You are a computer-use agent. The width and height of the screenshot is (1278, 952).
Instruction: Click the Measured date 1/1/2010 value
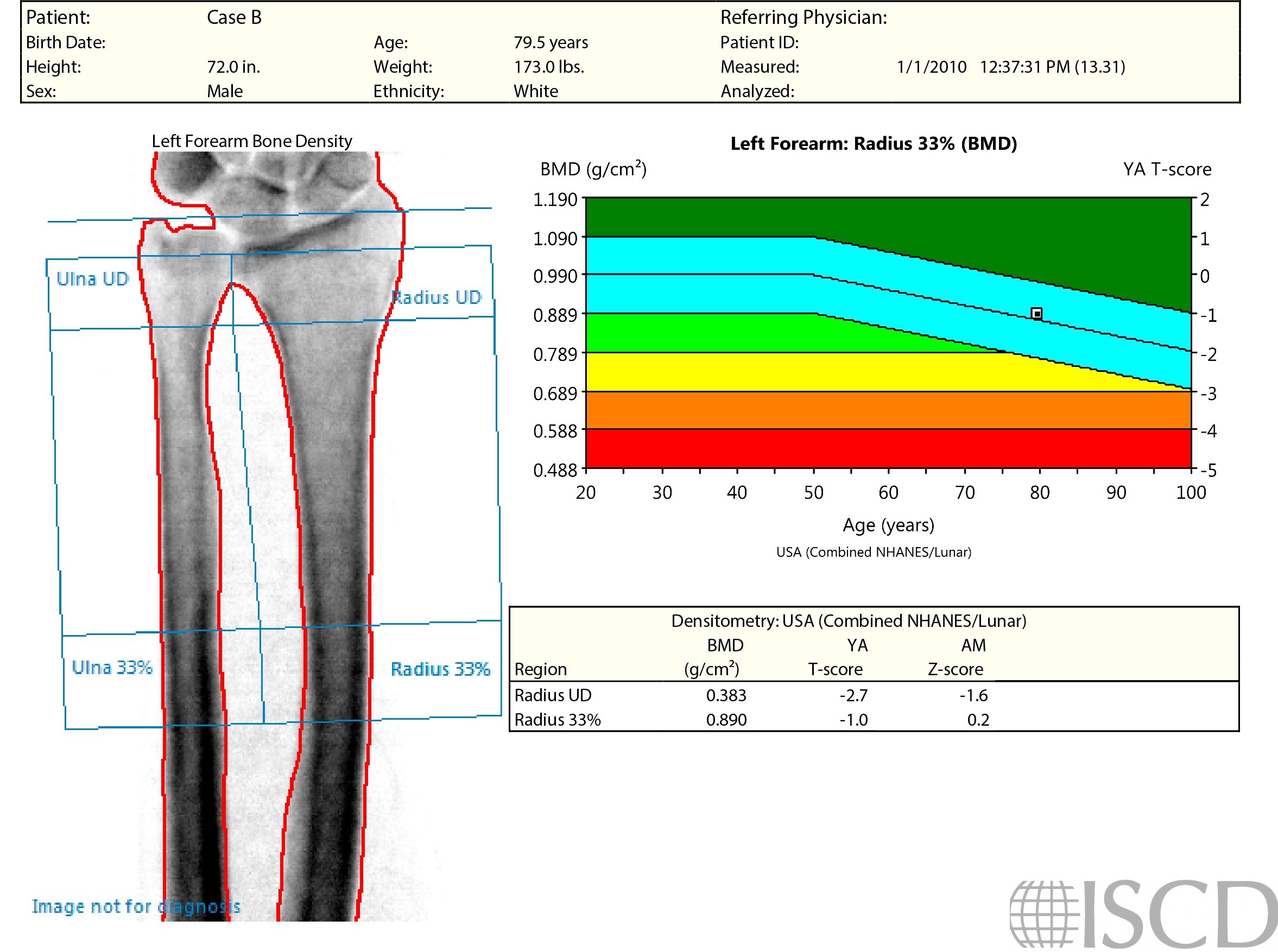(x=931, y=67)
